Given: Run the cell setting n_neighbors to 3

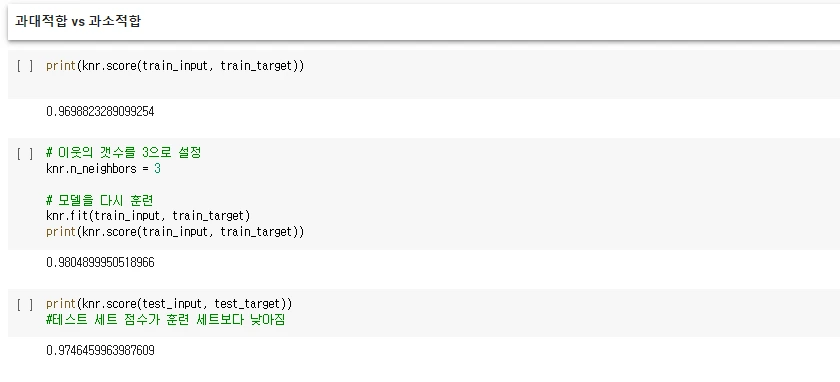Looking at the screenshot, I should (x=25, y=154).
